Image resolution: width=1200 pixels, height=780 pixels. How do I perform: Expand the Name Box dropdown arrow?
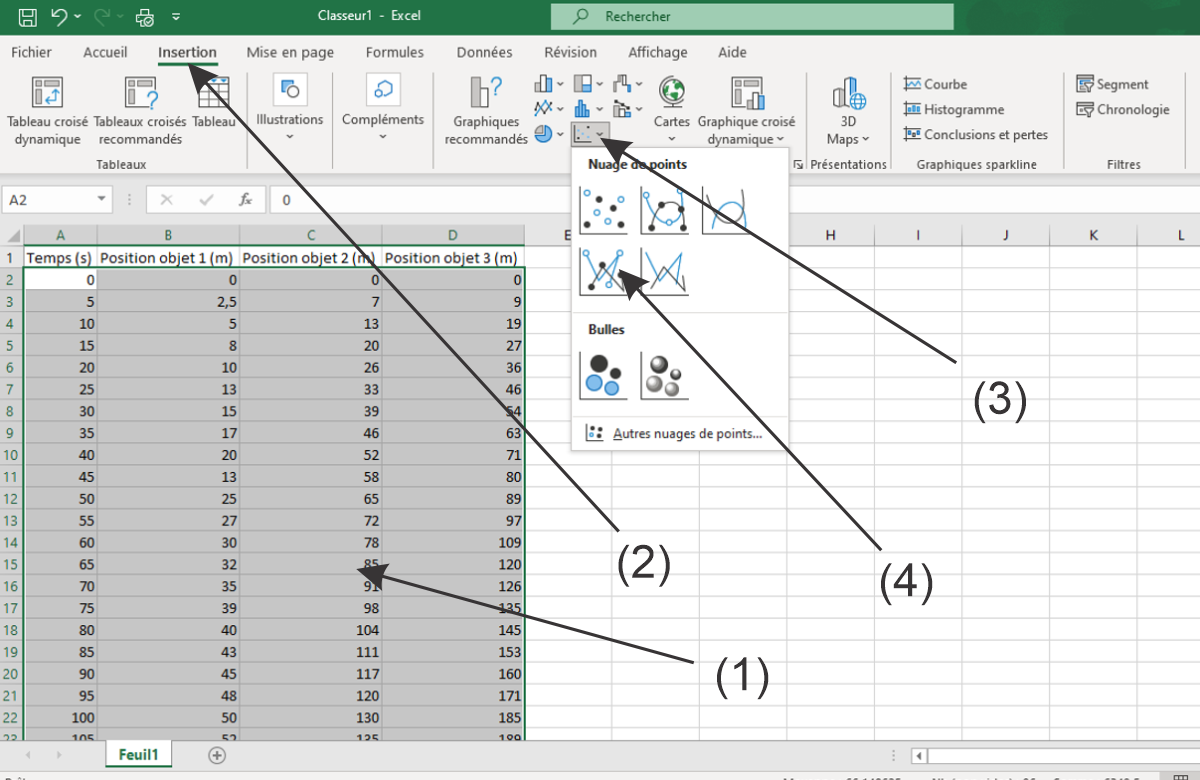pos(102,200)
